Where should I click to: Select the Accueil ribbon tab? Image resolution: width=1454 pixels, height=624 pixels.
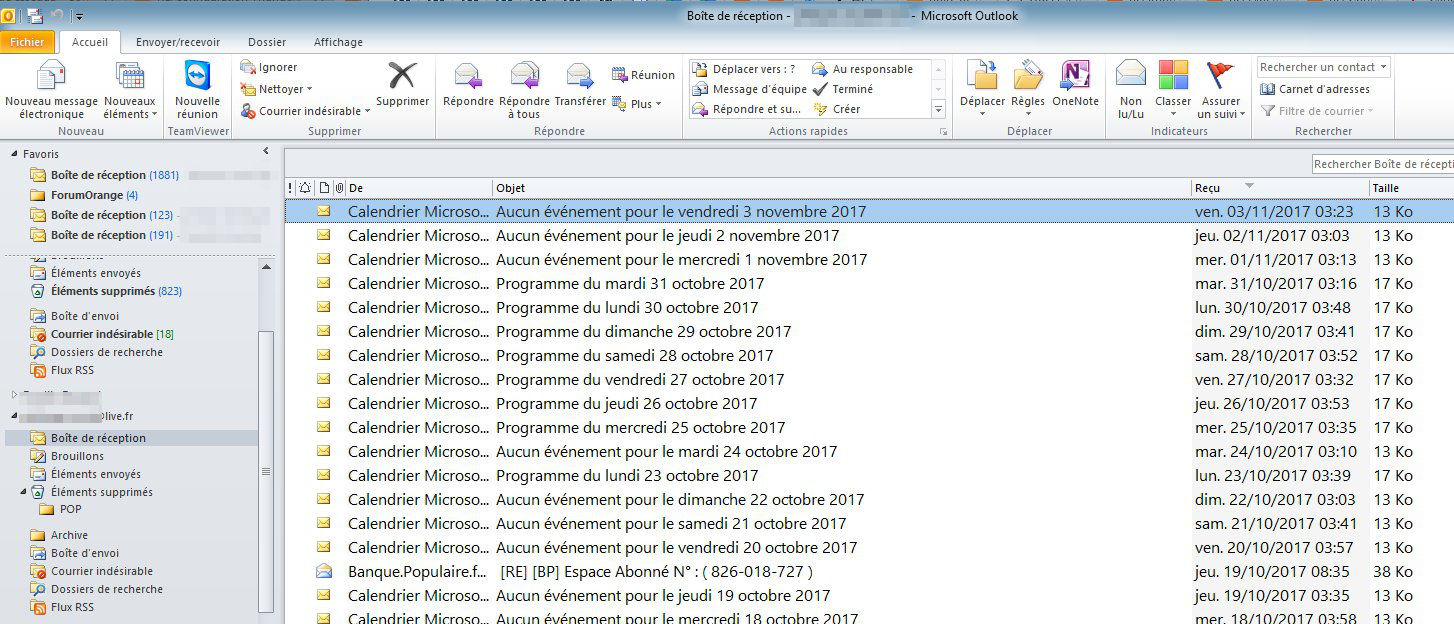pos(90,42)
